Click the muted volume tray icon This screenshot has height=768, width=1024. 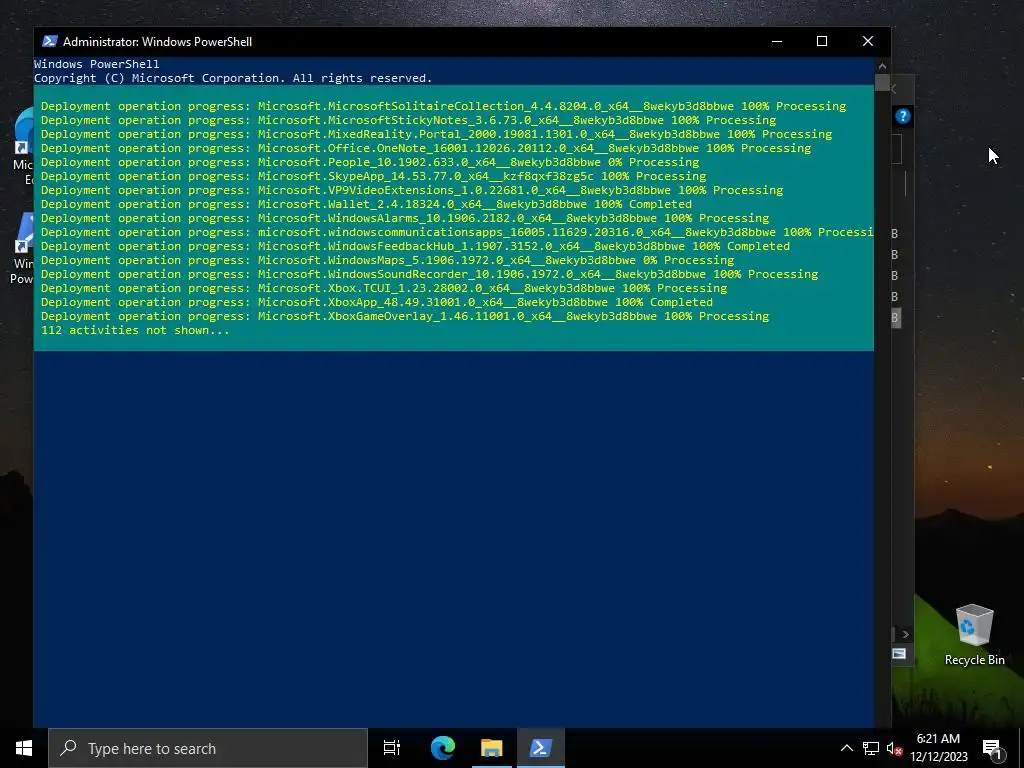coord(894,748)
